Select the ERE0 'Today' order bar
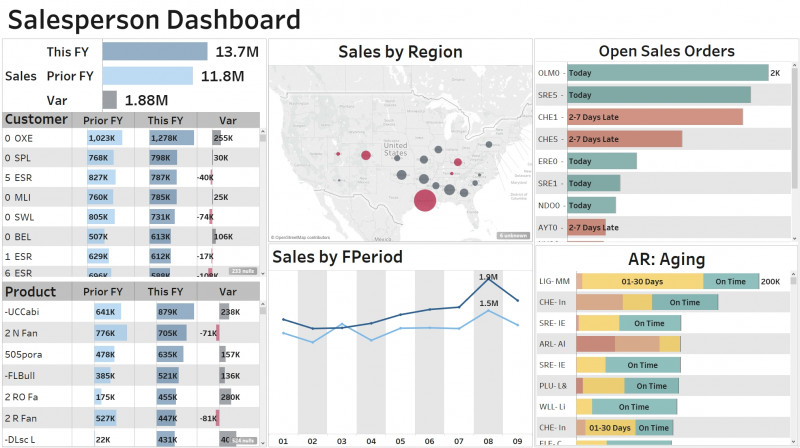The image size is (800, 448). tap(602, 161)
